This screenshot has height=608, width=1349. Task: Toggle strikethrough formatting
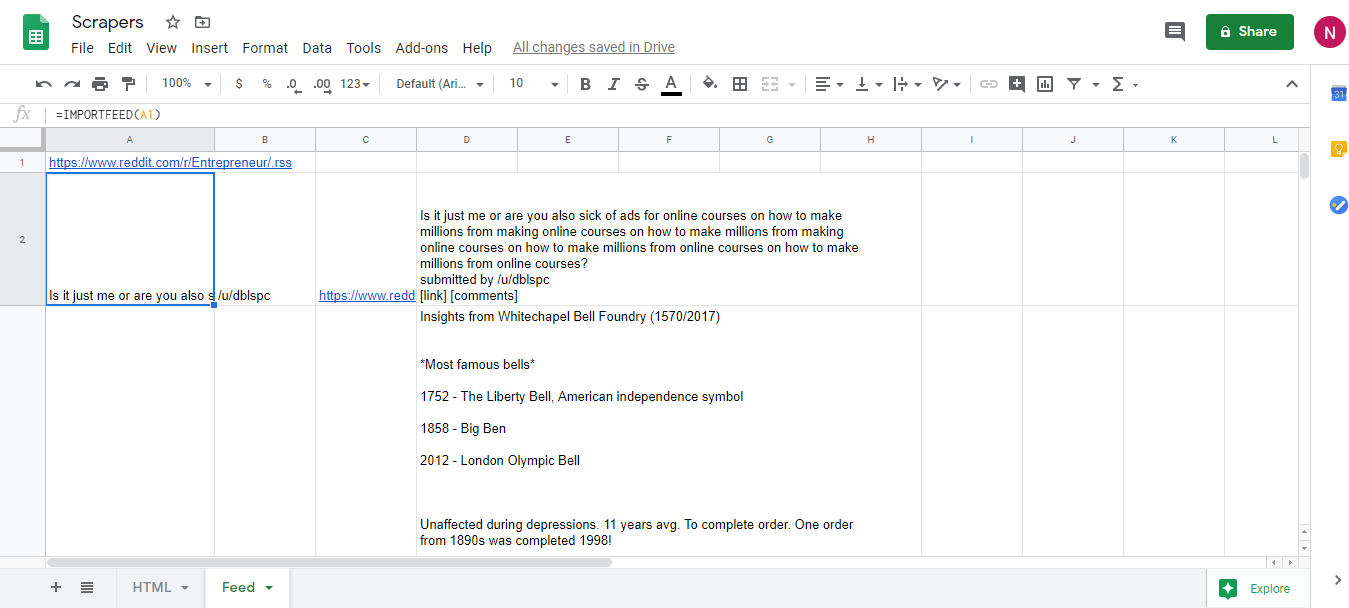(x=642, y=84)
